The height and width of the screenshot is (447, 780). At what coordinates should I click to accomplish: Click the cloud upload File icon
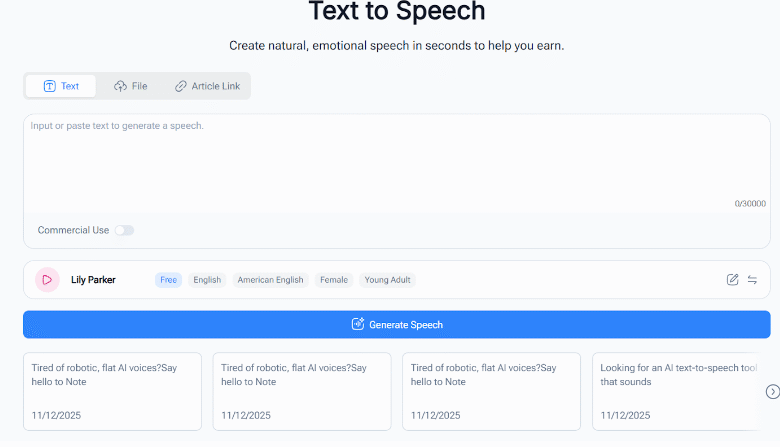pyautogui.click(x=120, y=86)
